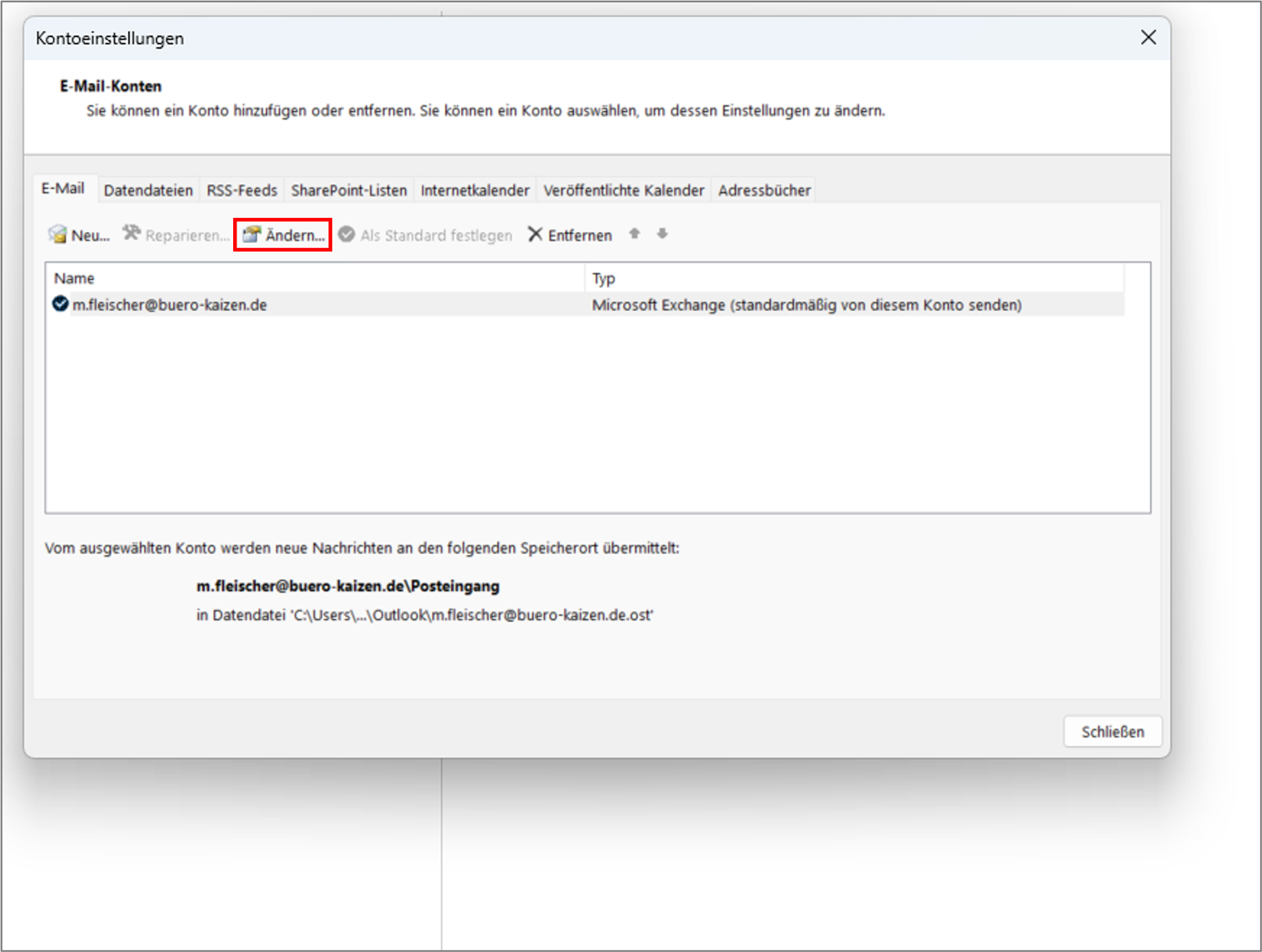This screenshot has width=1262, height=952.
Task: Open the Datendateien tab
Action: 148,191
